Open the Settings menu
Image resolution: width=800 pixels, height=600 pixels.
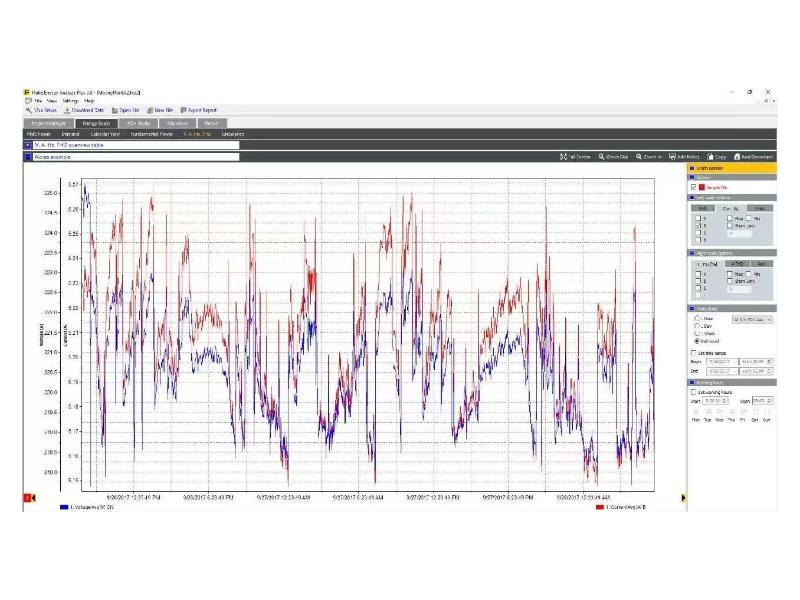pyautogui.click(x=70, y=101)
